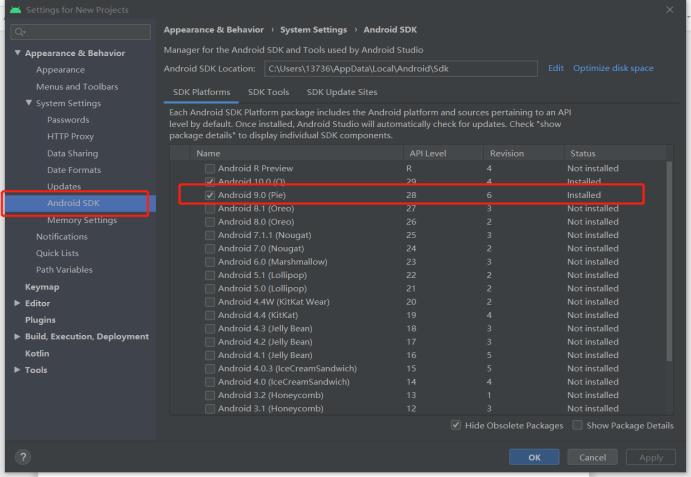The image size is (691, 477).
Task: Enable Show Package Details checkbox
Action: (577, 425)
